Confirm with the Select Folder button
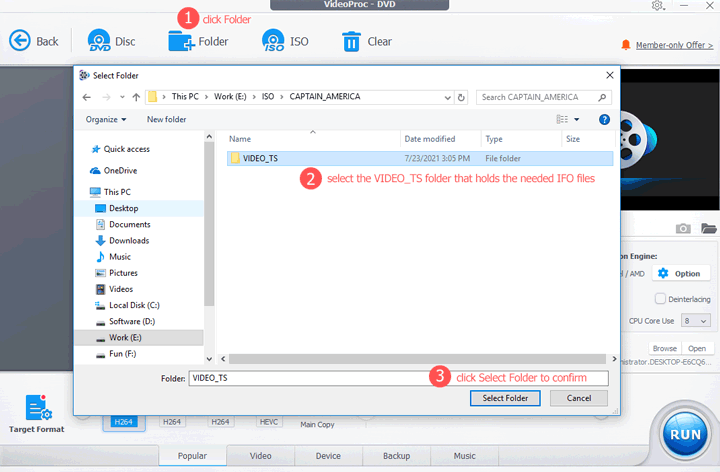The height and width of the screenshot is (472, 720). 505,398
